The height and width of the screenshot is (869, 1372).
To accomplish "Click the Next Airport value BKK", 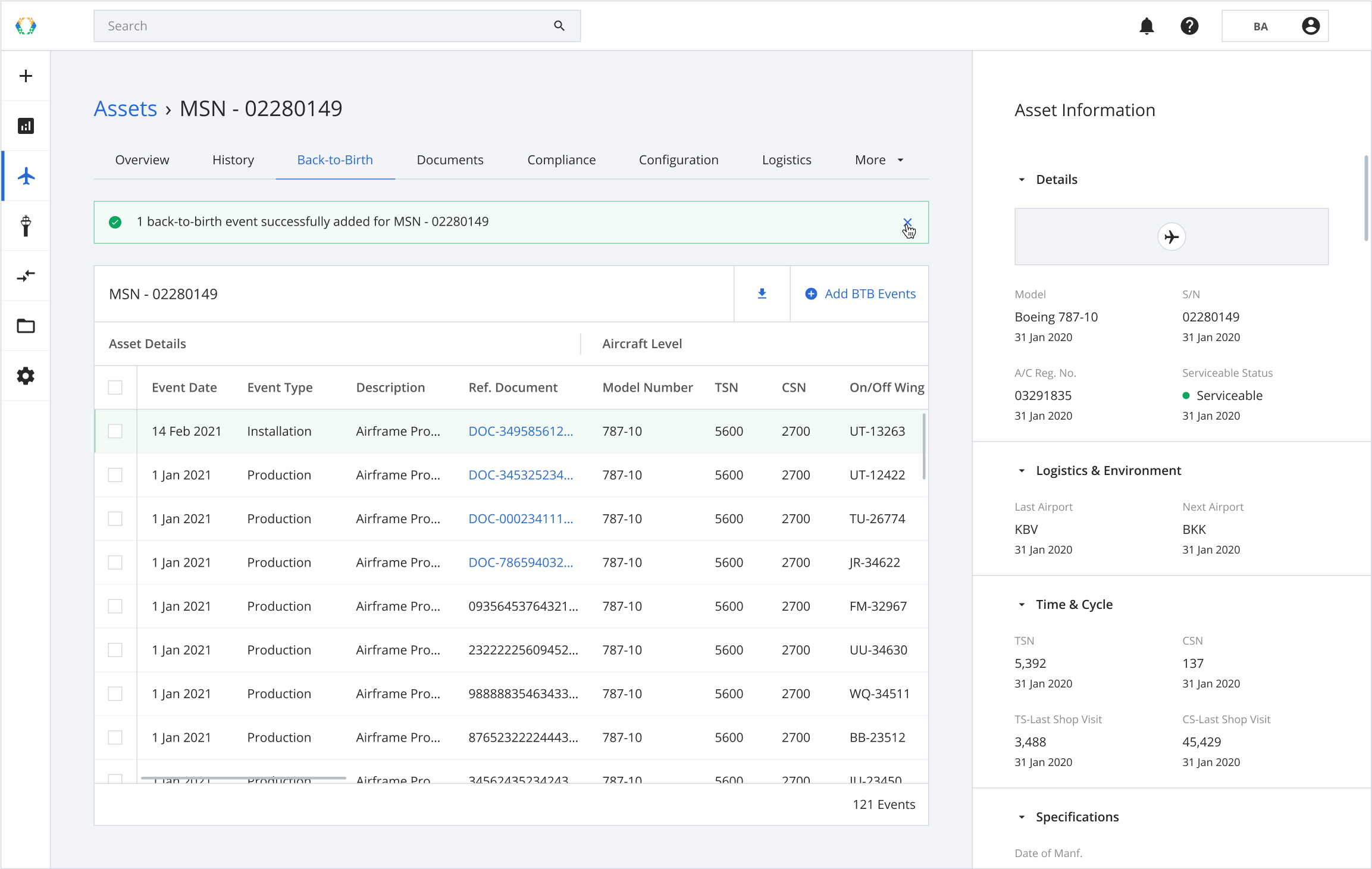I will (x=1194, y=529).
